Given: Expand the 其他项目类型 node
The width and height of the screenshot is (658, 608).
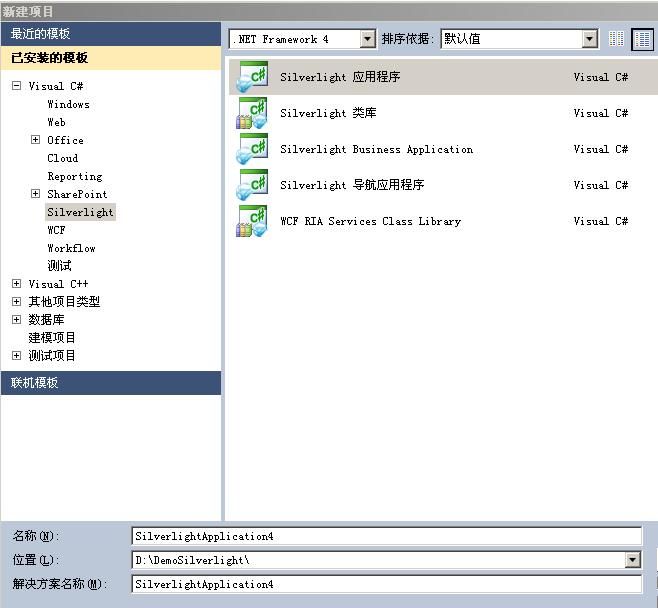Looking at the screenshot, I should (x=16, y=302).
